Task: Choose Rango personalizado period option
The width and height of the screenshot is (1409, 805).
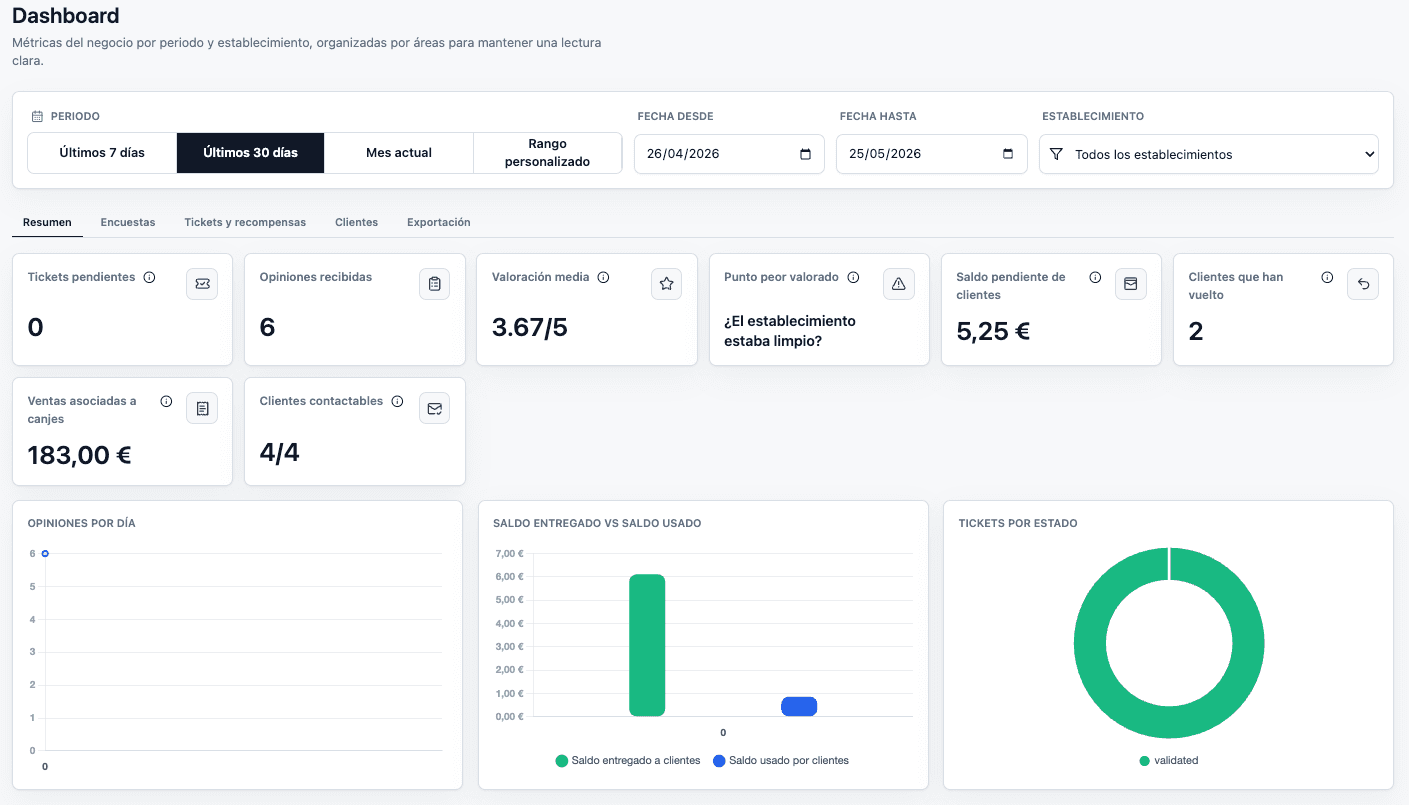Action: pos(547,153)
